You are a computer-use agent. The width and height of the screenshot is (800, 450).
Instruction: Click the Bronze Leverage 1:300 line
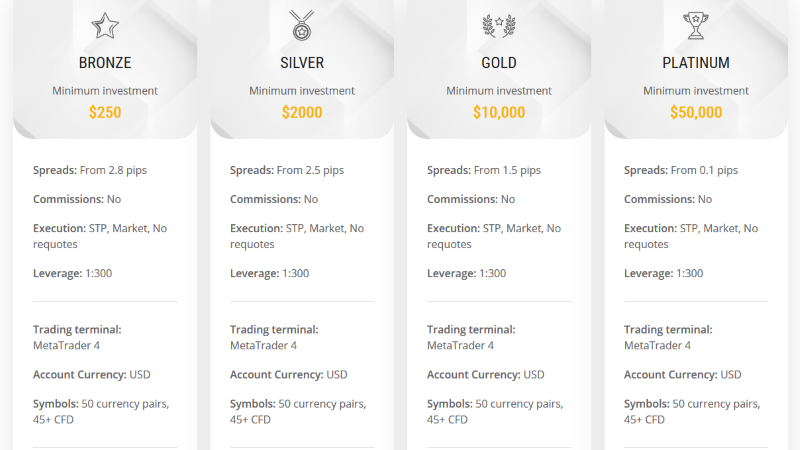pos(72,273)
